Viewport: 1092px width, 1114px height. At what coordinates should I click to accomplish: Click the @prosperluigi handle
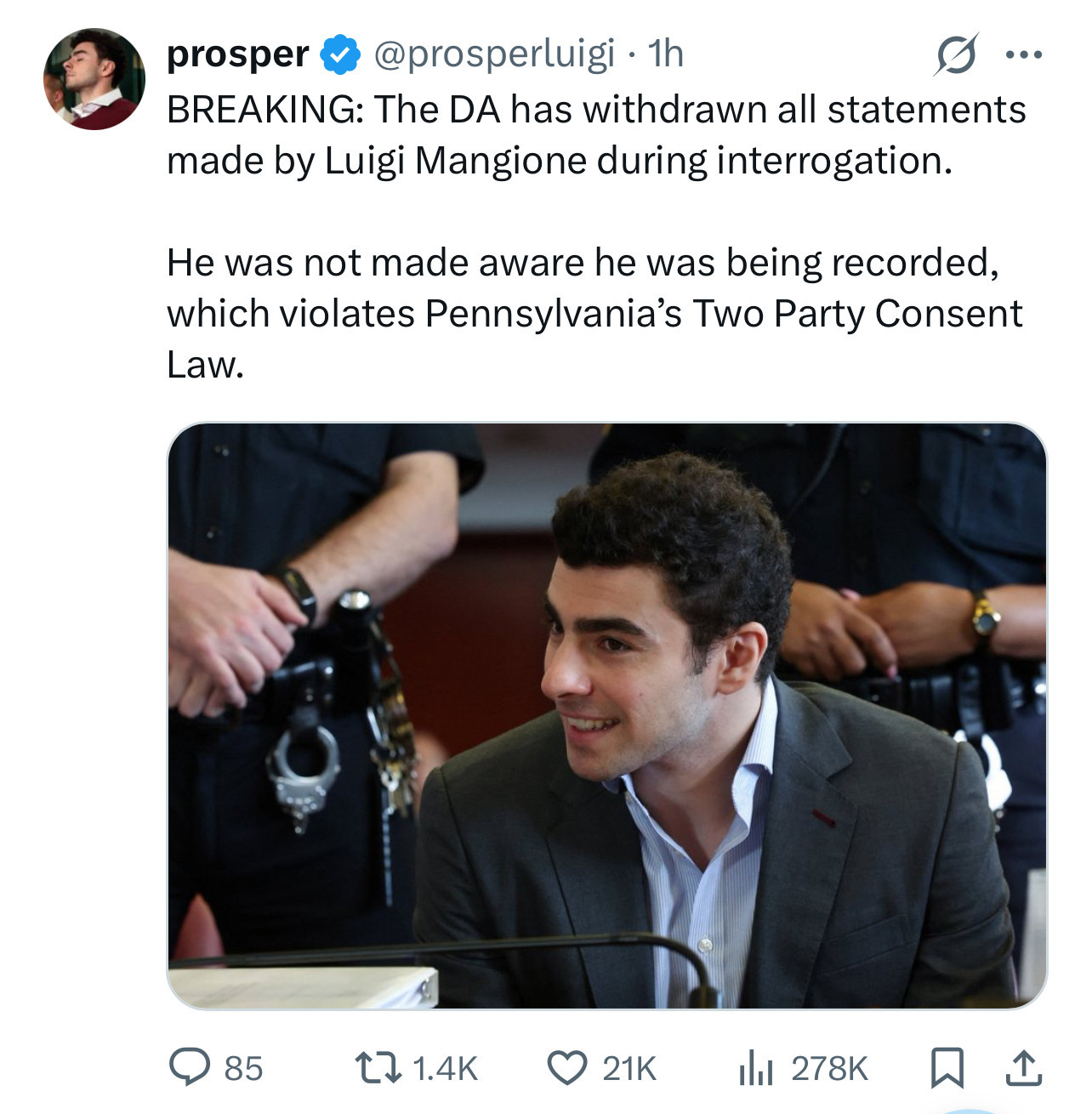click(493, 54)
